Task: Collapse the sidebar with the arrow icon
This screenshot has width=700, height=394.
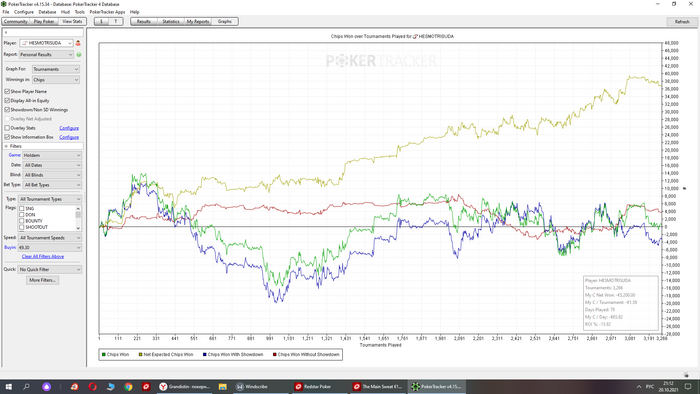Action: [x=6, y=32]
